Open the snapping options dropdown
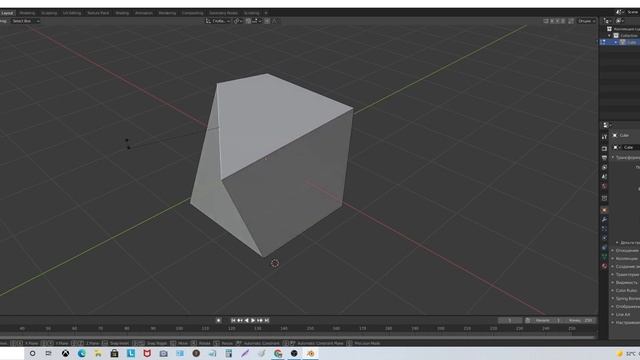This screenshot has height=360, width=640. point(257,21)
